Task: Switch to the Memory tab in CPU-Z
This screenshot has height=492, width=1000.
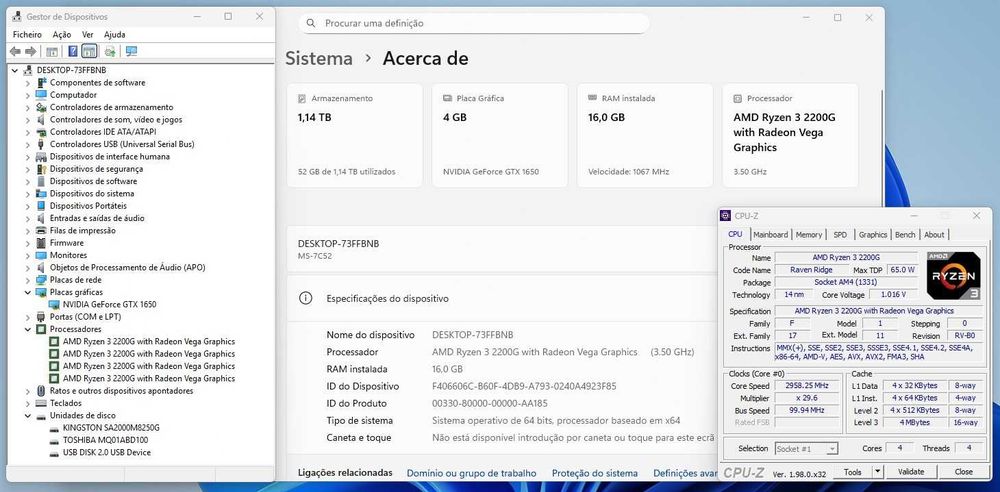Action: pos(809,234)
